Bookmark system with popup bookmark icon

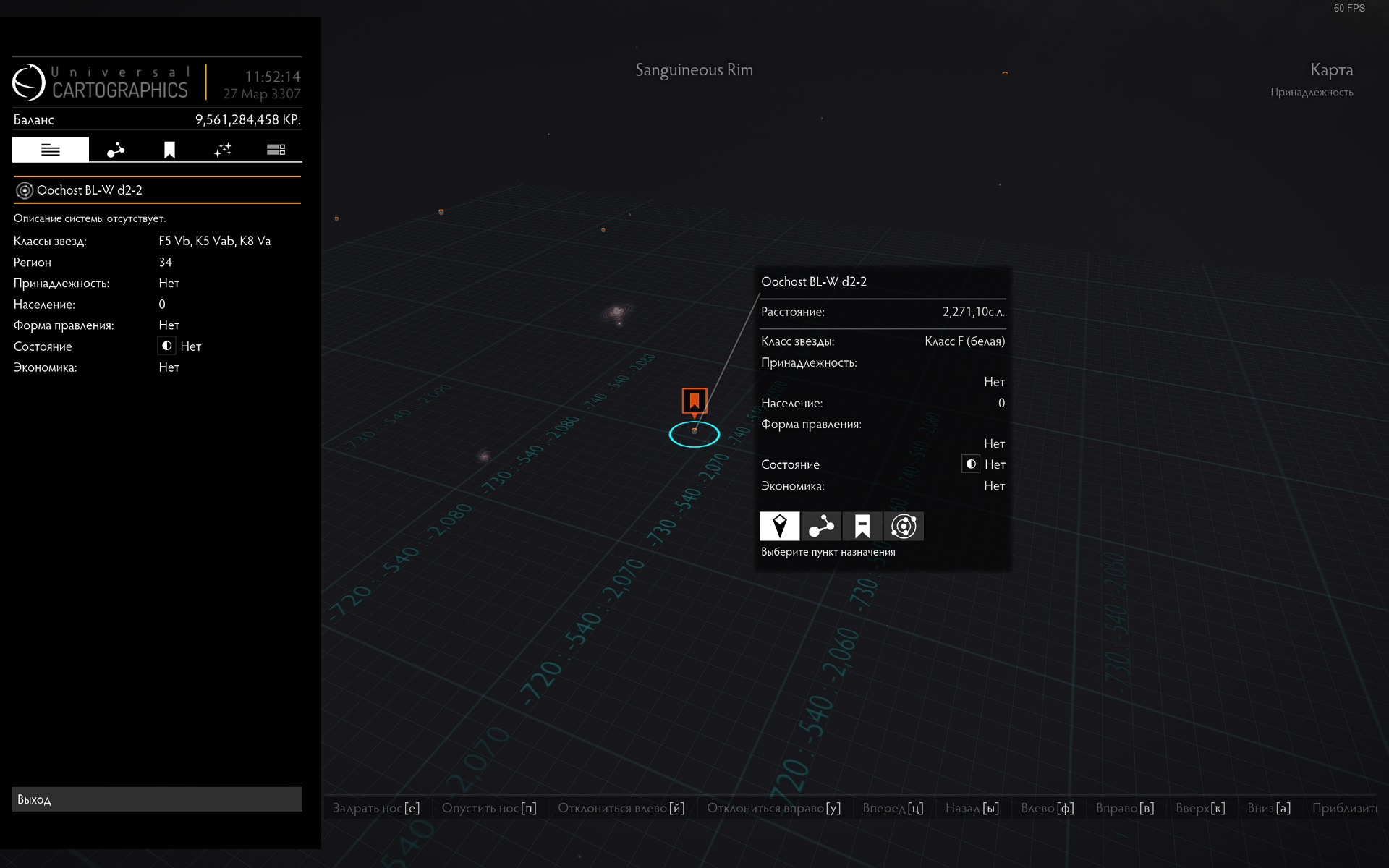pos(862,526)
